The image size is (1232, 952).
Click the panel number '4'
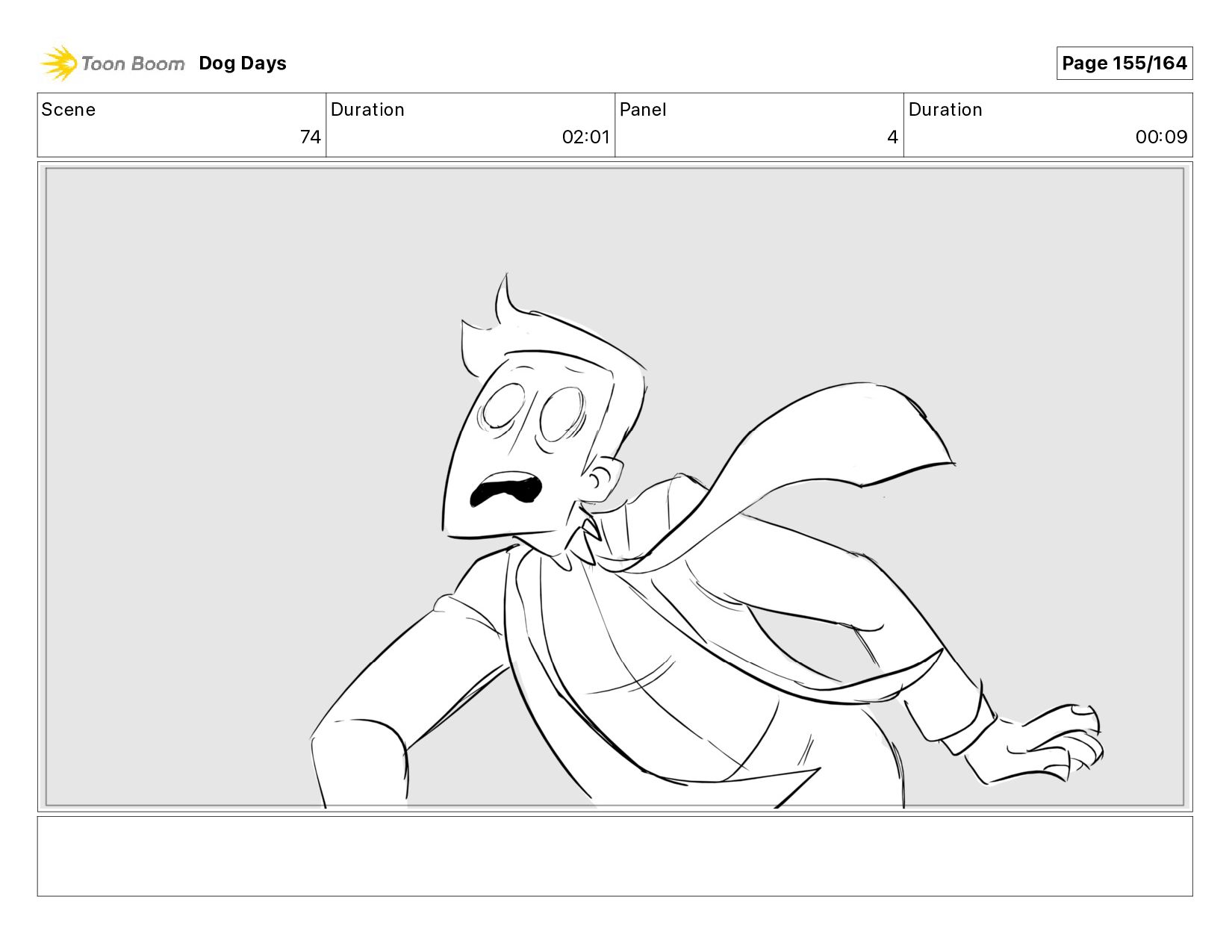click(892, 137)
